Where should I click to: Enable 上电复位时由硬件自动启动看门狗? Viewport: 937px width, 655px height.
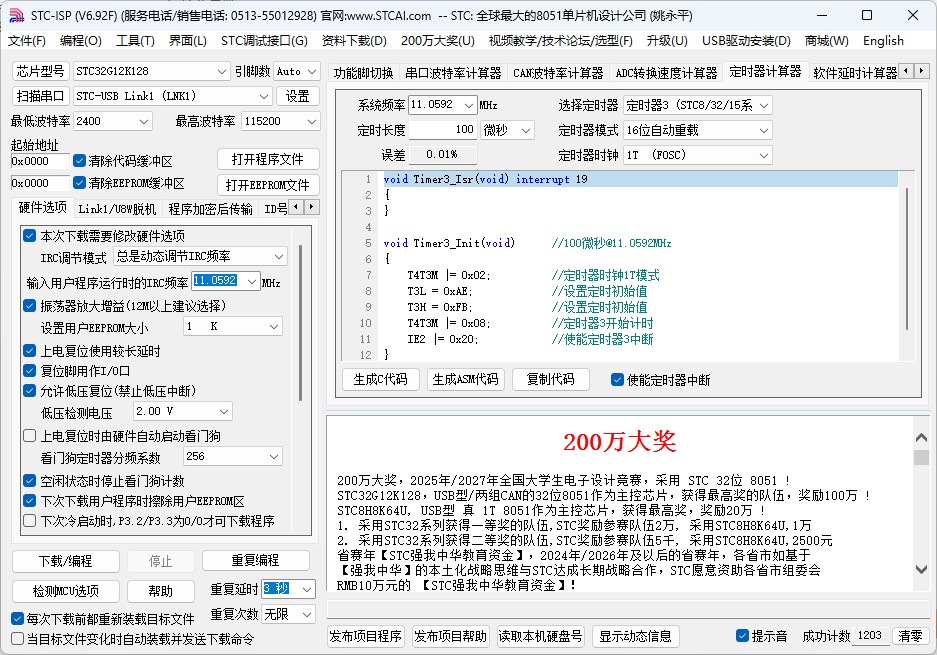[29, 436]
